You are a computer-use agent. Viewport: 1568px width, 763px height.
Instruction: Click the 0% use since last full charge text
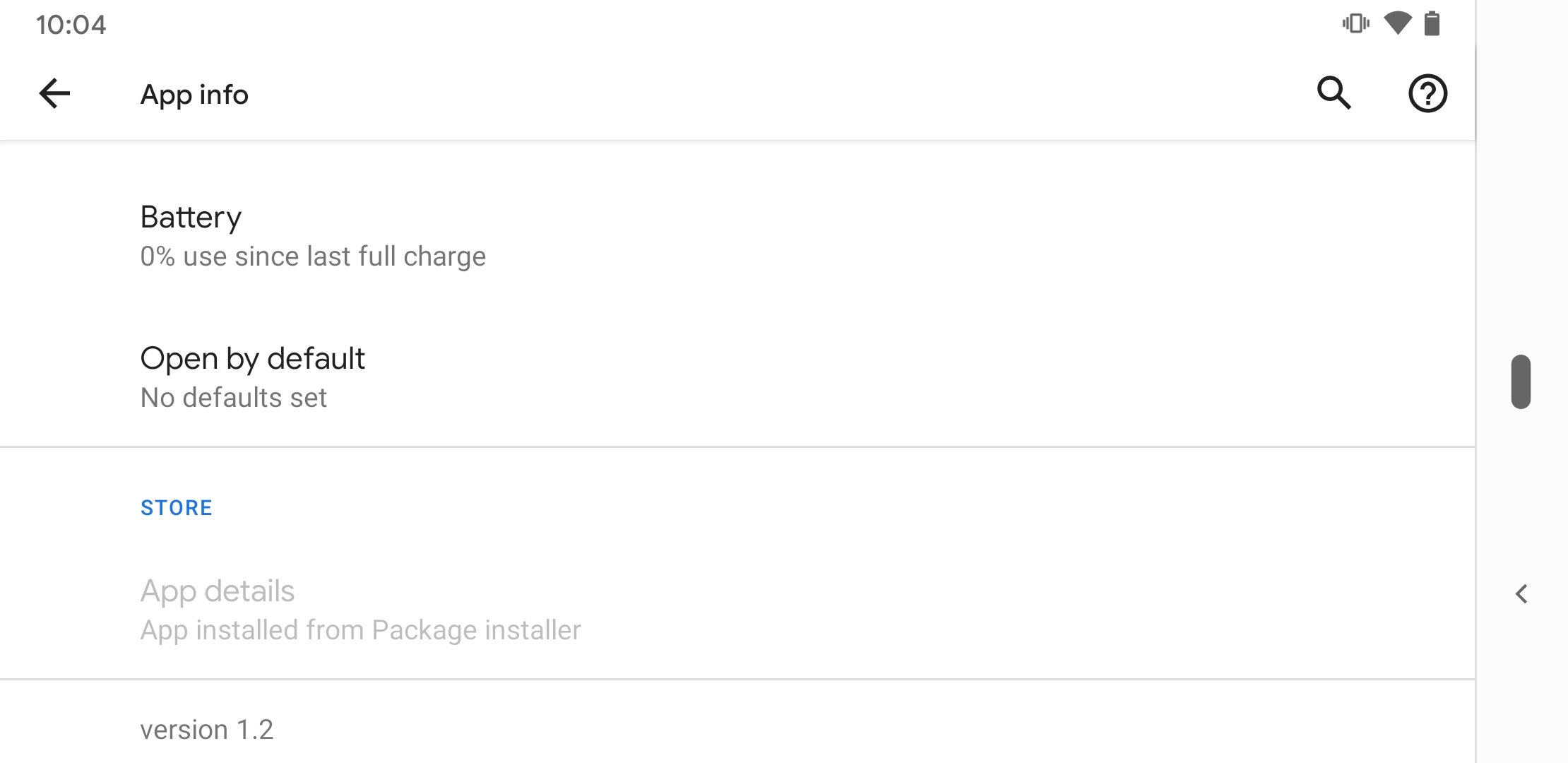(313, 256)
